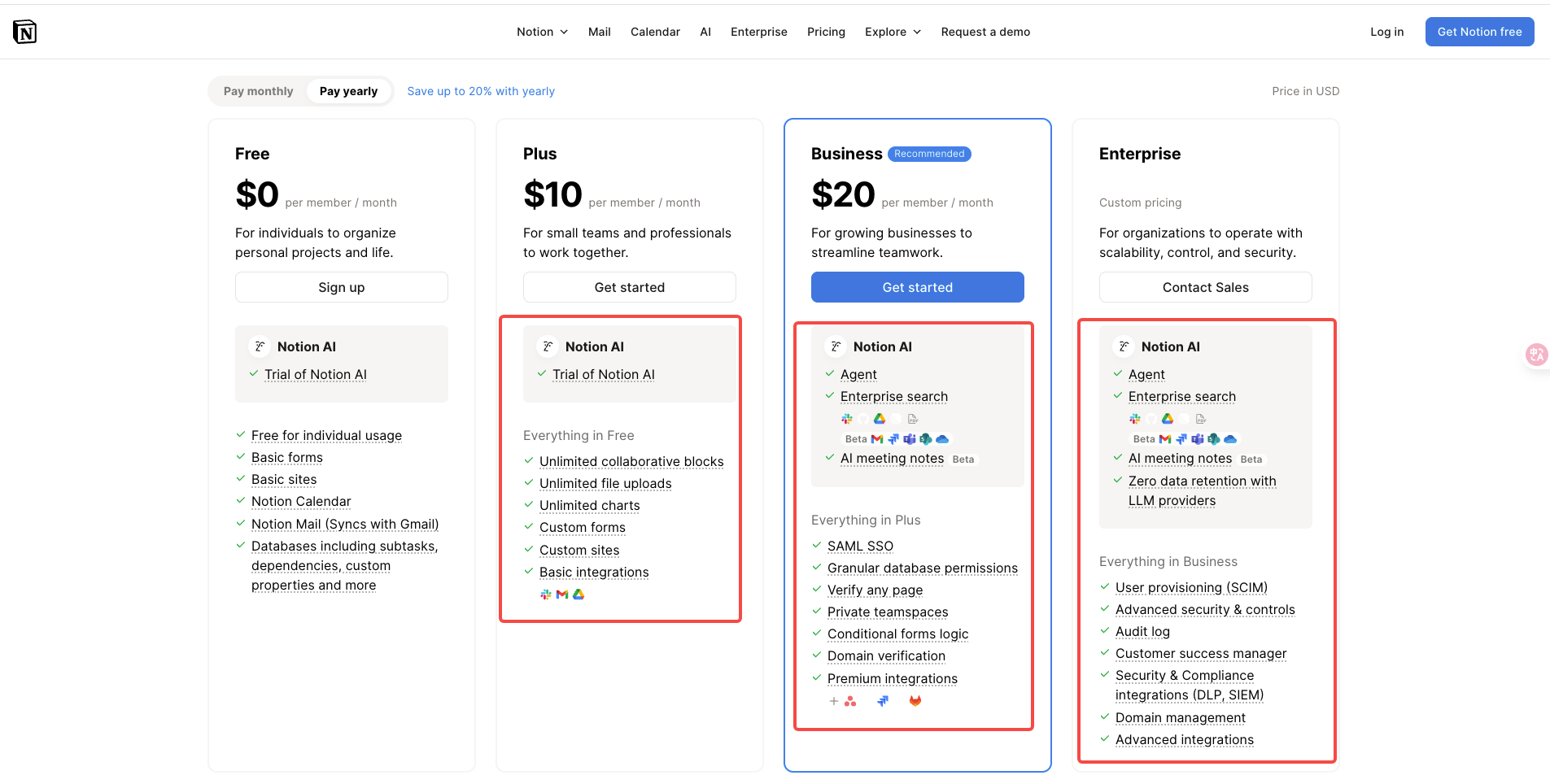Click the Notion logo in the header
The width and height of the screenshot is (1550, 784).
tap(25, 32)
